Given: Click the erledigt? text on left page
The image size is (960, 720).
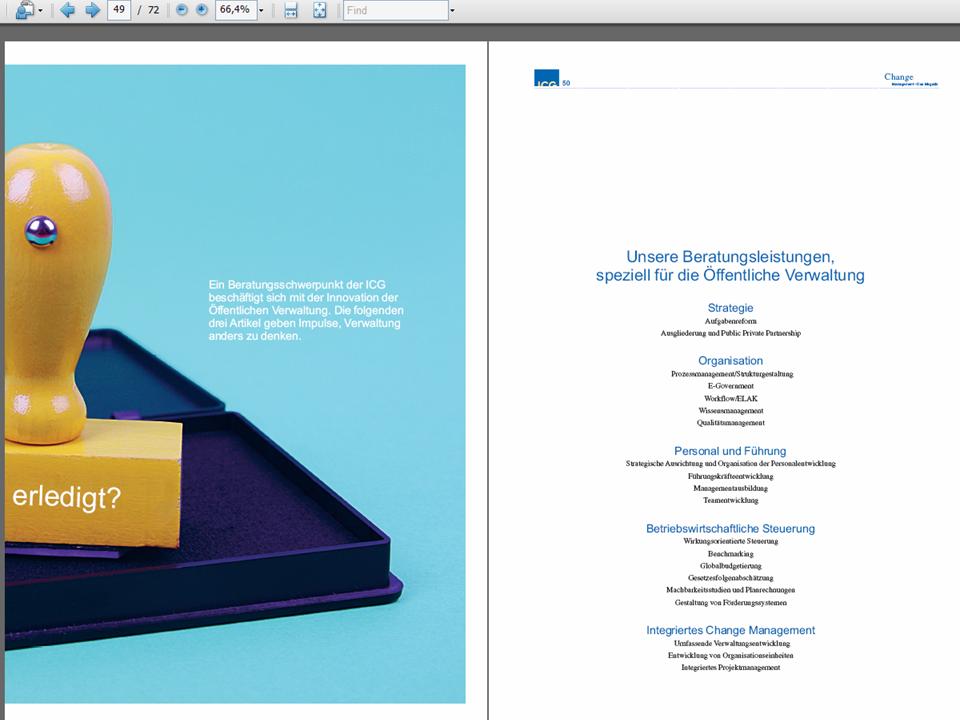Looking at the screenshot, I should click(66, 498).
